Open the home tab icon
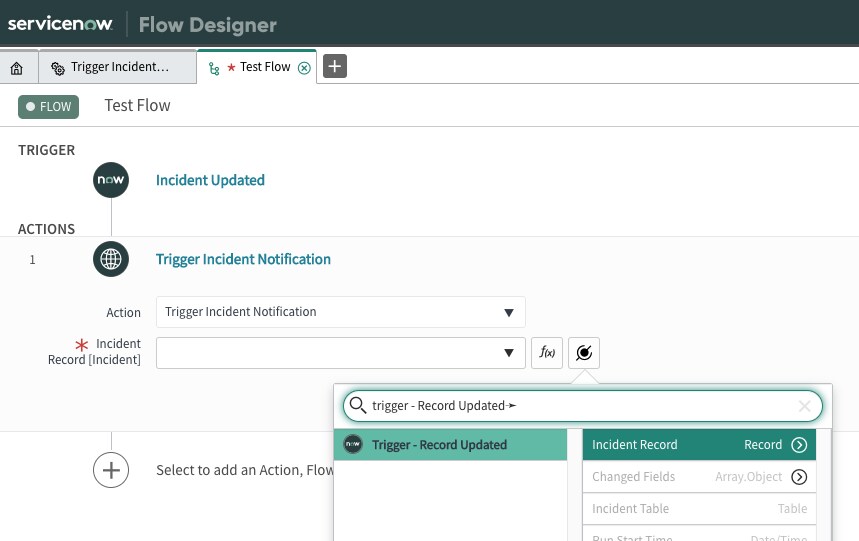Viewport: 859px width, 541px height. tap(16, 68)
